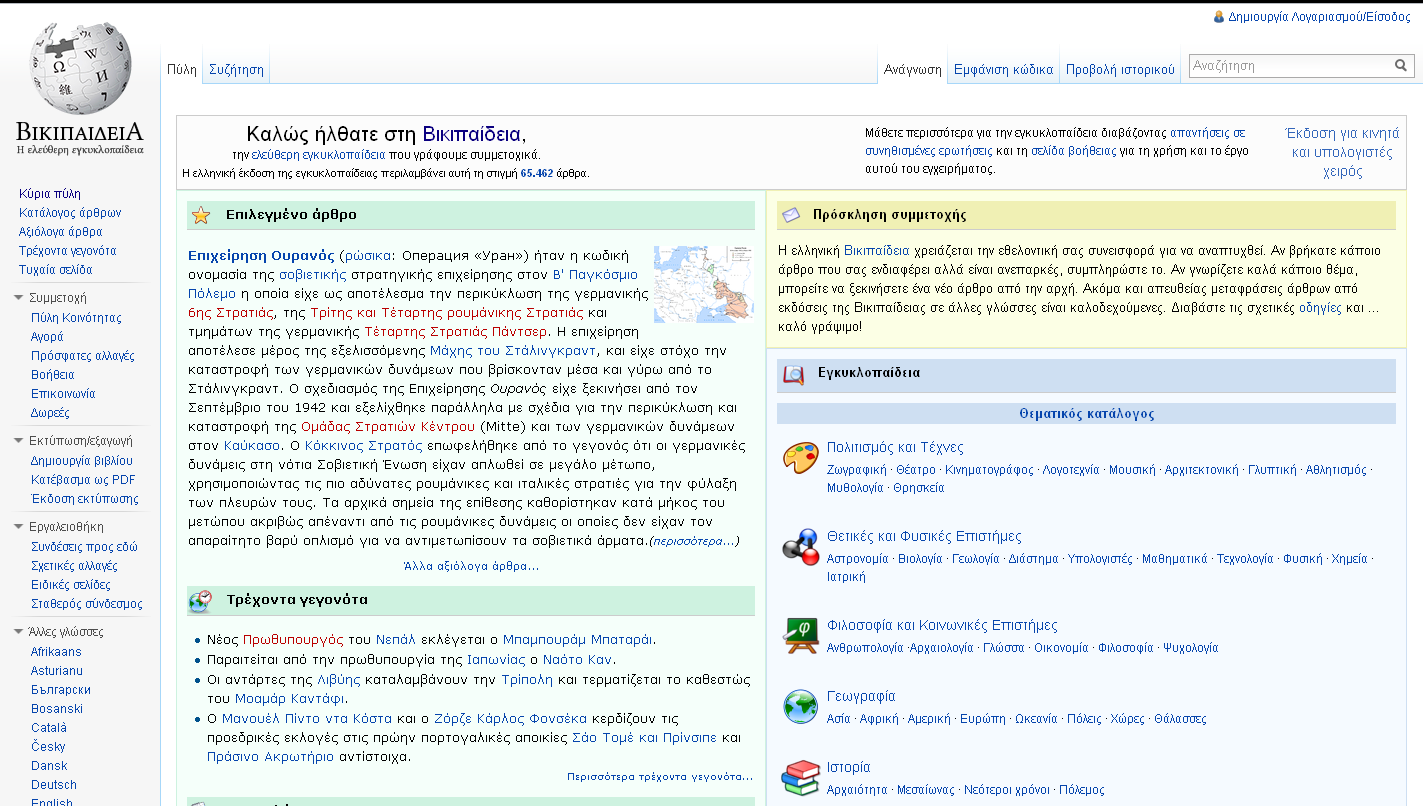Open the Αστρονομία topic link
This screenshot has height=806, width=1423.
pos(857,559)
